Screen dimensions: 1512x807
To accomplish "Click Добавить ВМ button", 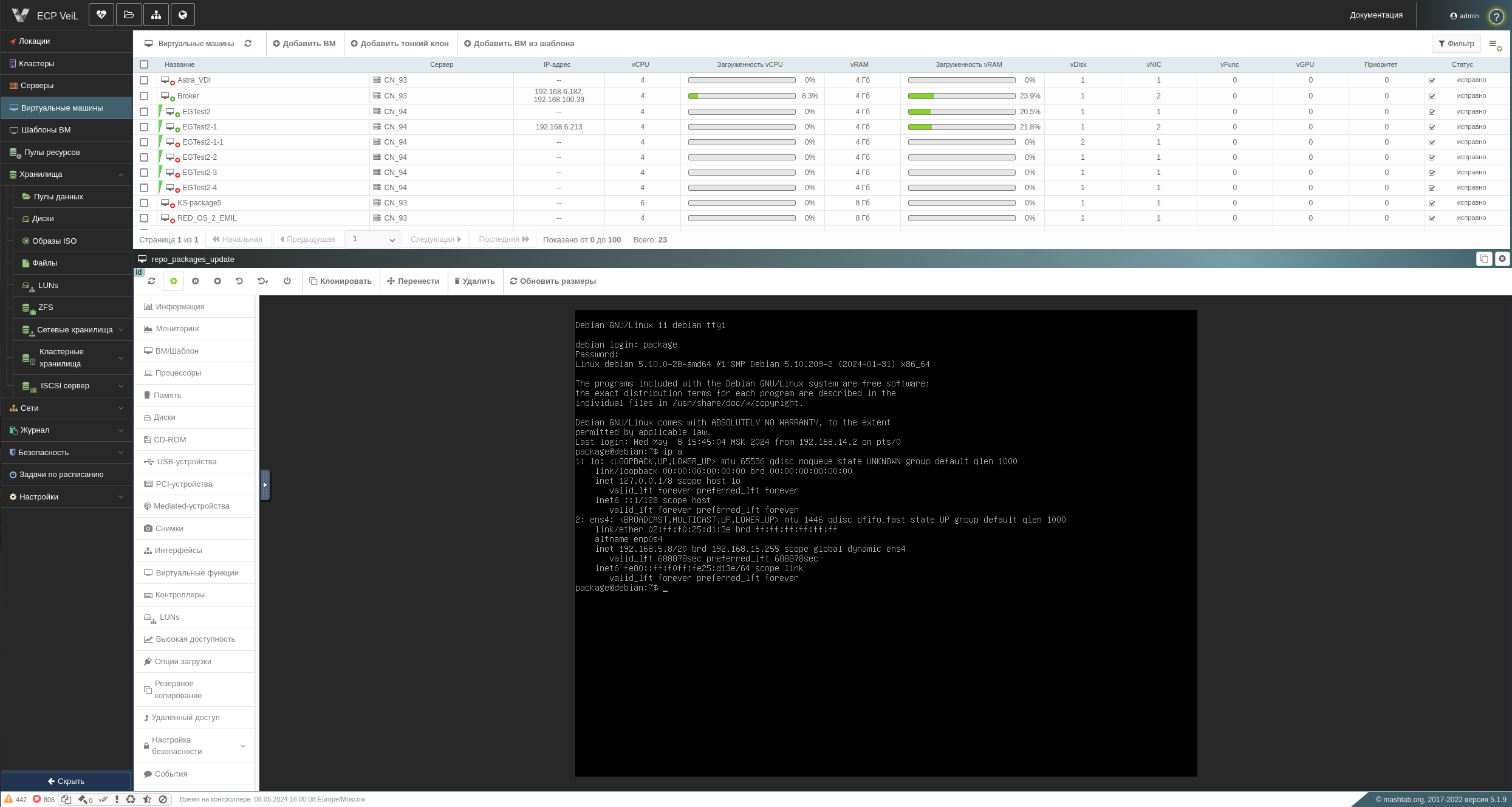I will (x=304, y=44).
